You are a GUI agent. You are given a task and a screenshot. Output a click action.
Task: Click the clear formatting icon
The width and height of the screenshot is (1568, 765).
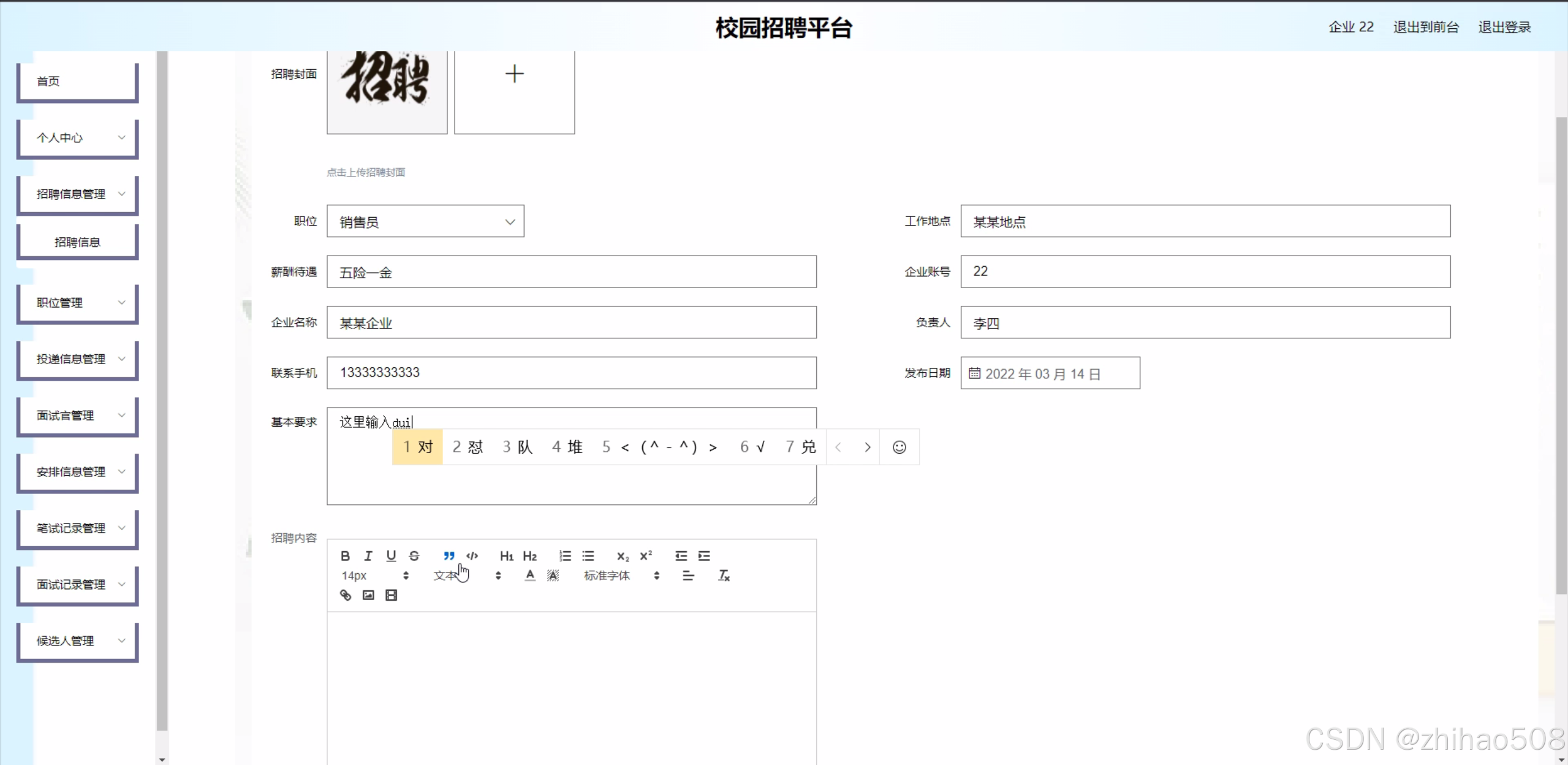click(724, 576)
